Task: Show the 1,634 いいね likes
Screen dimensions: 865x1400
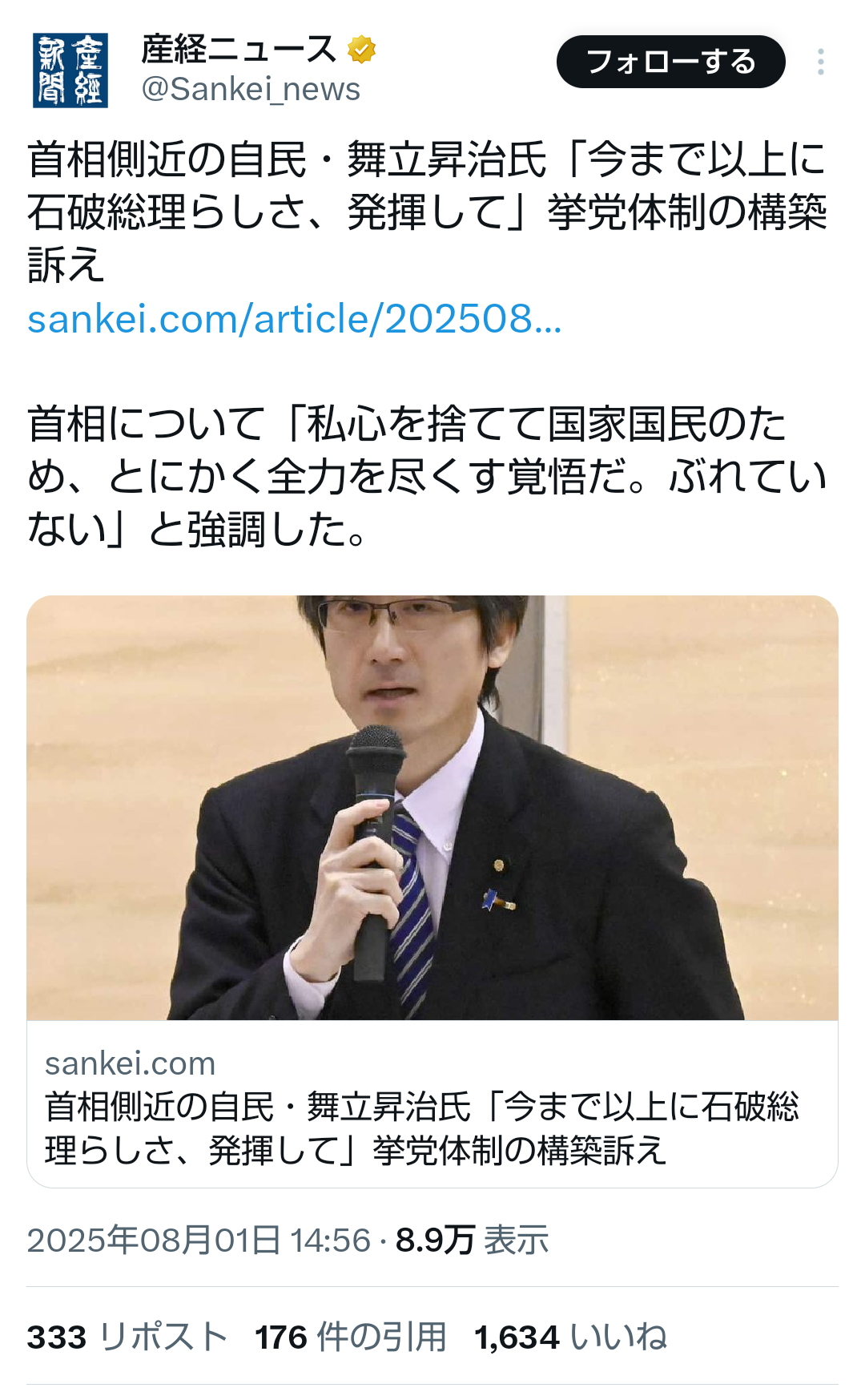Action: tap(570, 1337)
